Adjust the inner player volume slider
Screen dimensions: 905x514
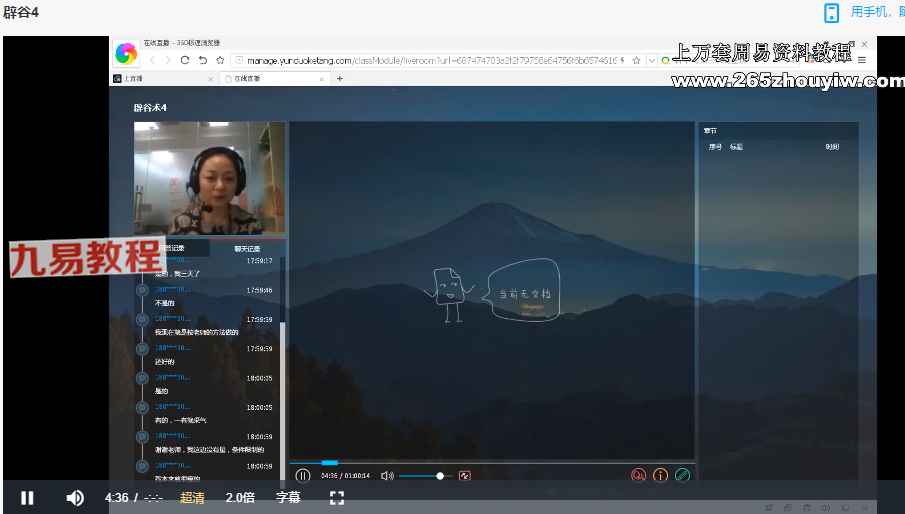425,476
